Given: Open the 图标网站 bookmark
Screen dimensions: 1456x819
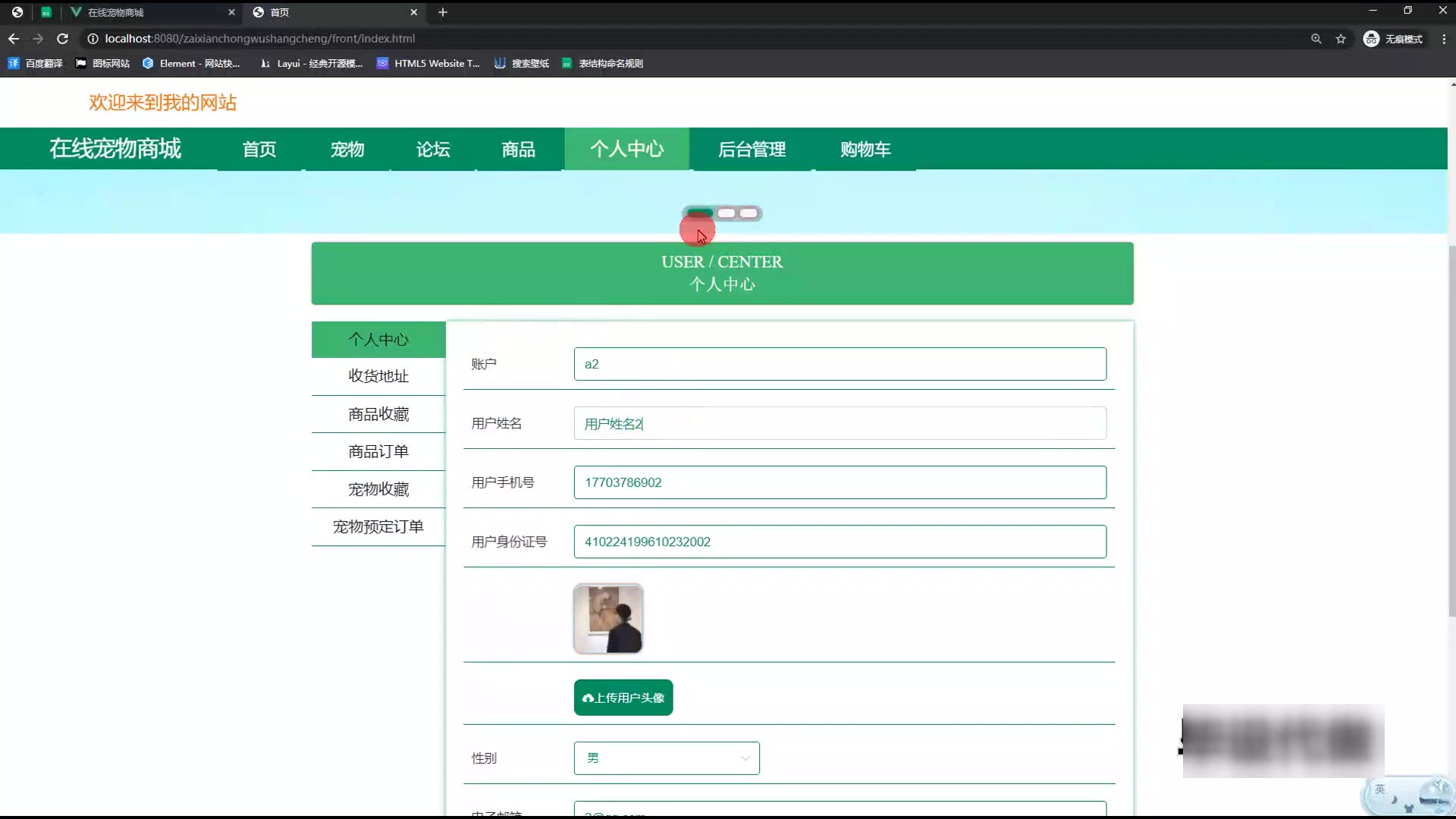Looking at the screenshot, I should click(102, 64).
